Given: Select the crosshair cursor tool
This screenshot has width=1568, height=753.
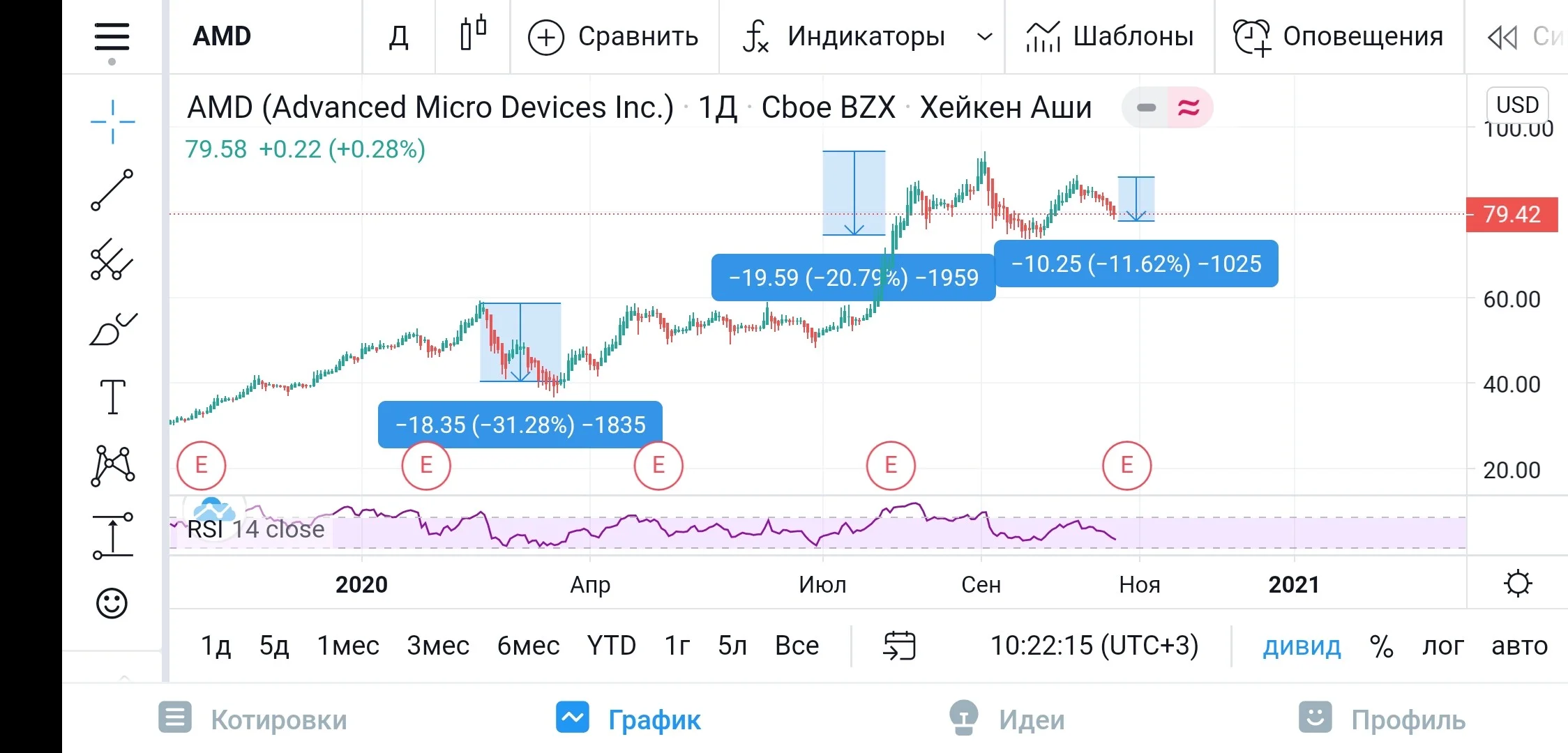Looking at the screenshot, I should pyautogui.click(x=112, y=122).
